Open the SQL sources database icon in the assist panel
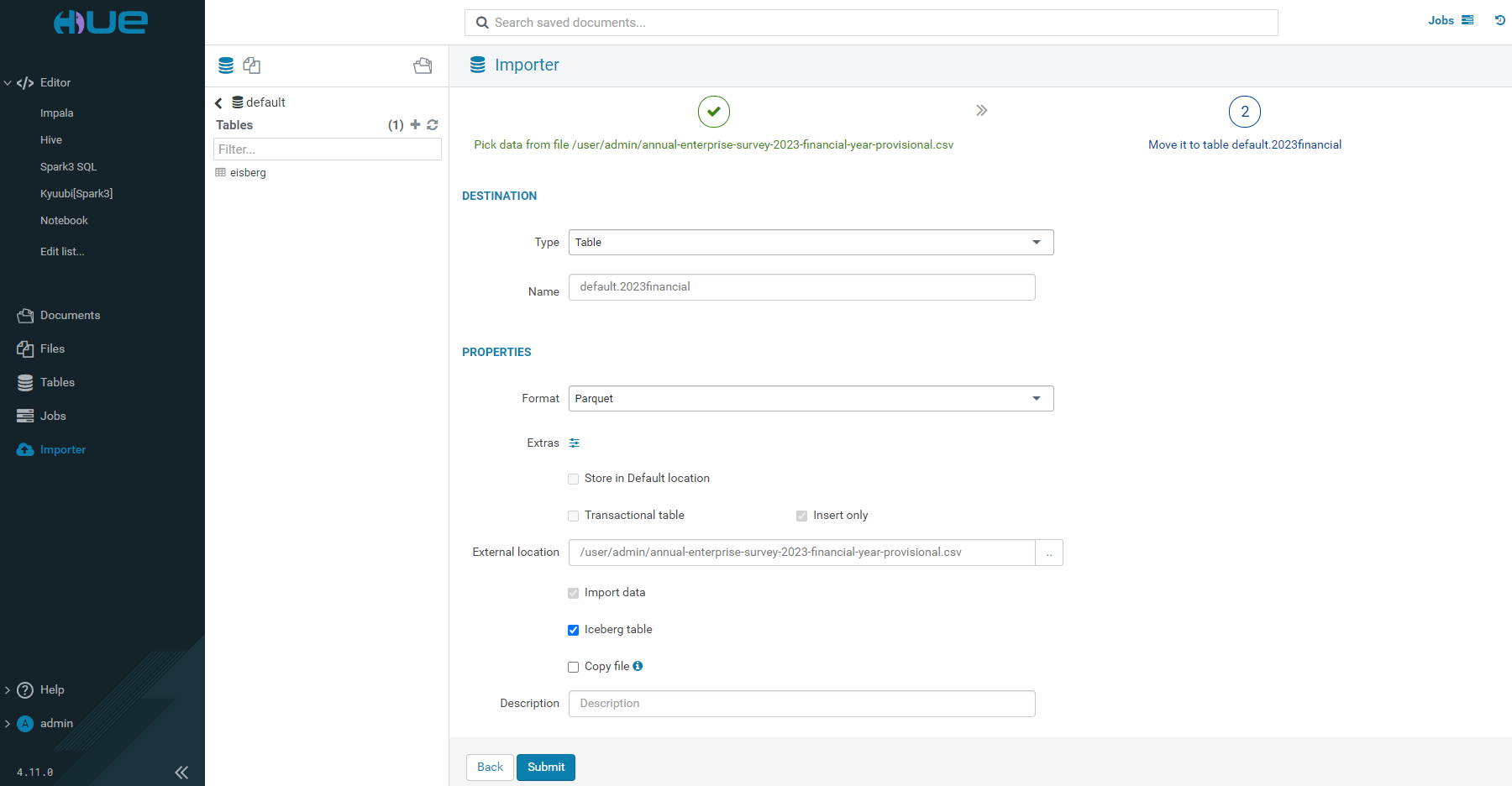 coord(226,65)
